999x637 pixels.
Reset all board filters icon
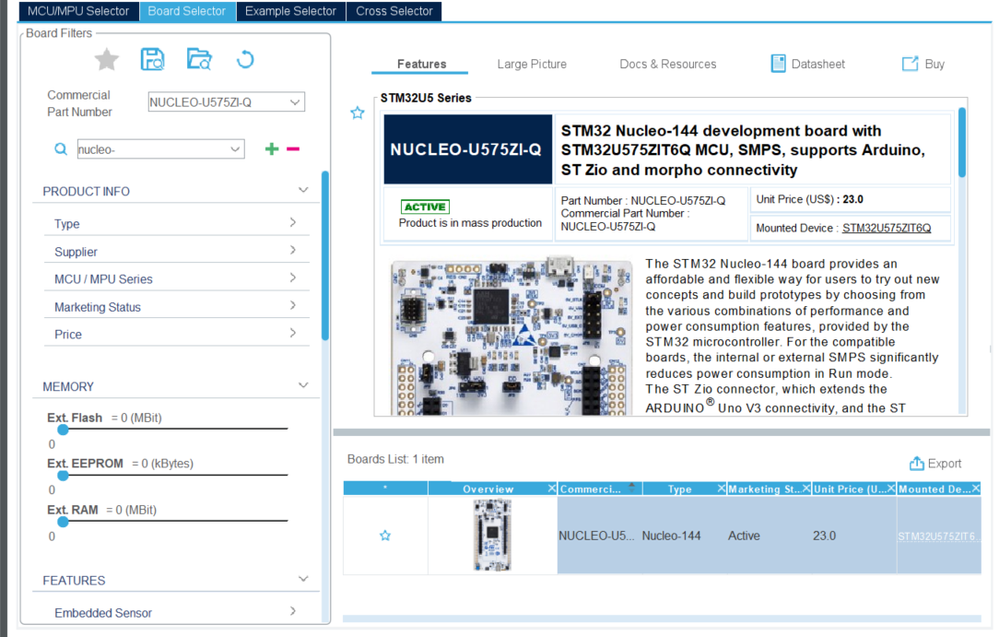coord(245,59)
